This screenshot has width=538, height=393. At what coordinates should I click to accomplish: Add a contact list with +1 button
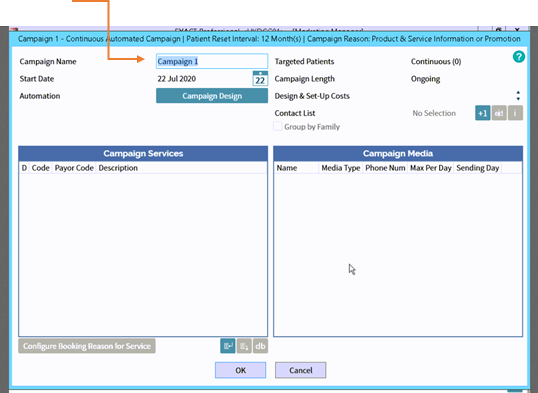click(x=482, y=113)
